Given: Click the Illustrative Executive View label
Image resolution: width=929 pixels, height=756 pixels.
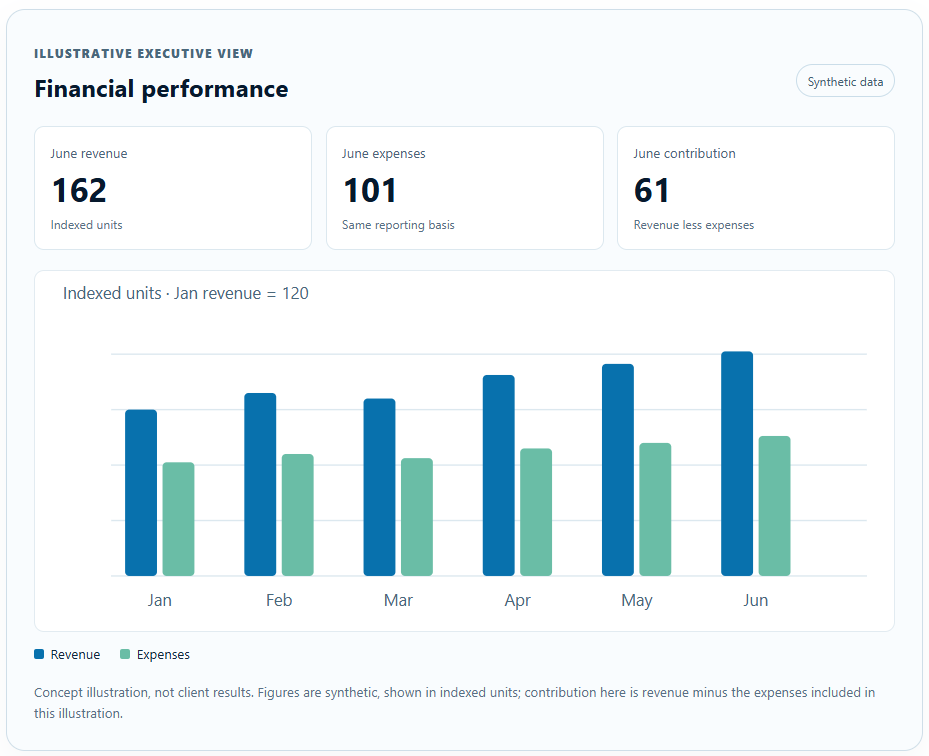Looking at the screenshot, I should pyautogui.click(x=143, y=54).
